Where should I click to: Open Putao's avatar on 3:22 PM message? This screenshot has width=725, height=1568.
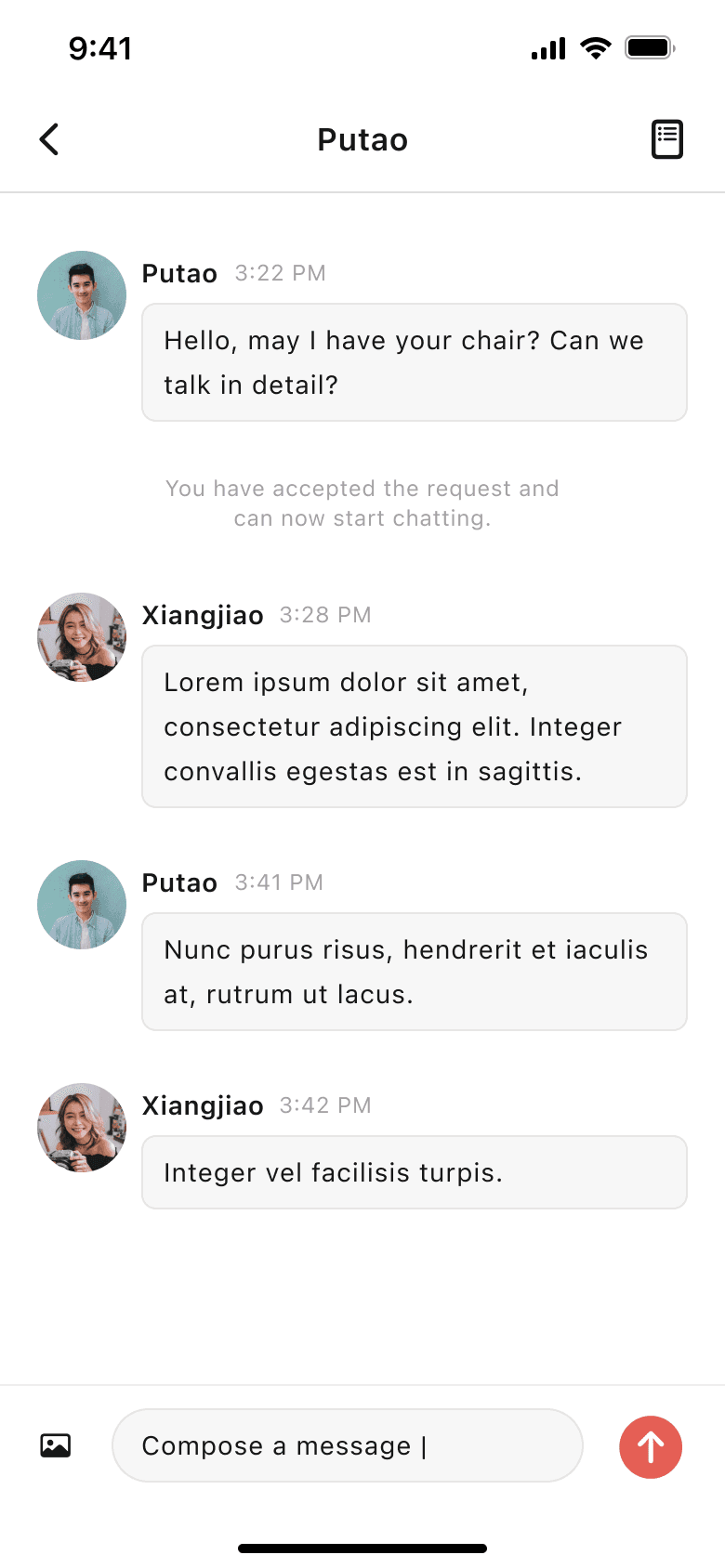click(82, 295)
